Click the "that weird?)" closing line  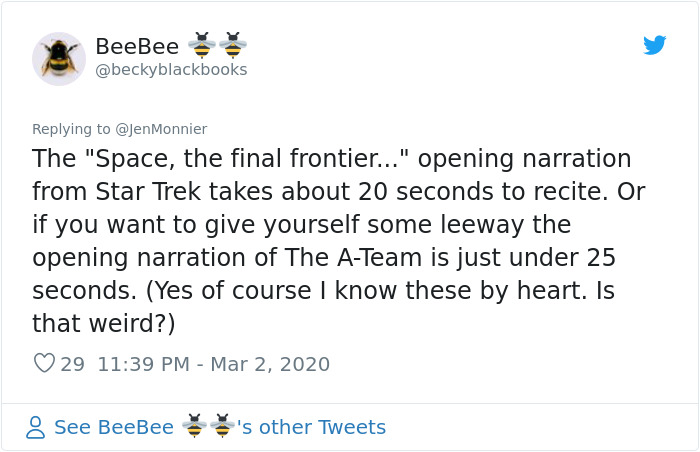[104, 323]
